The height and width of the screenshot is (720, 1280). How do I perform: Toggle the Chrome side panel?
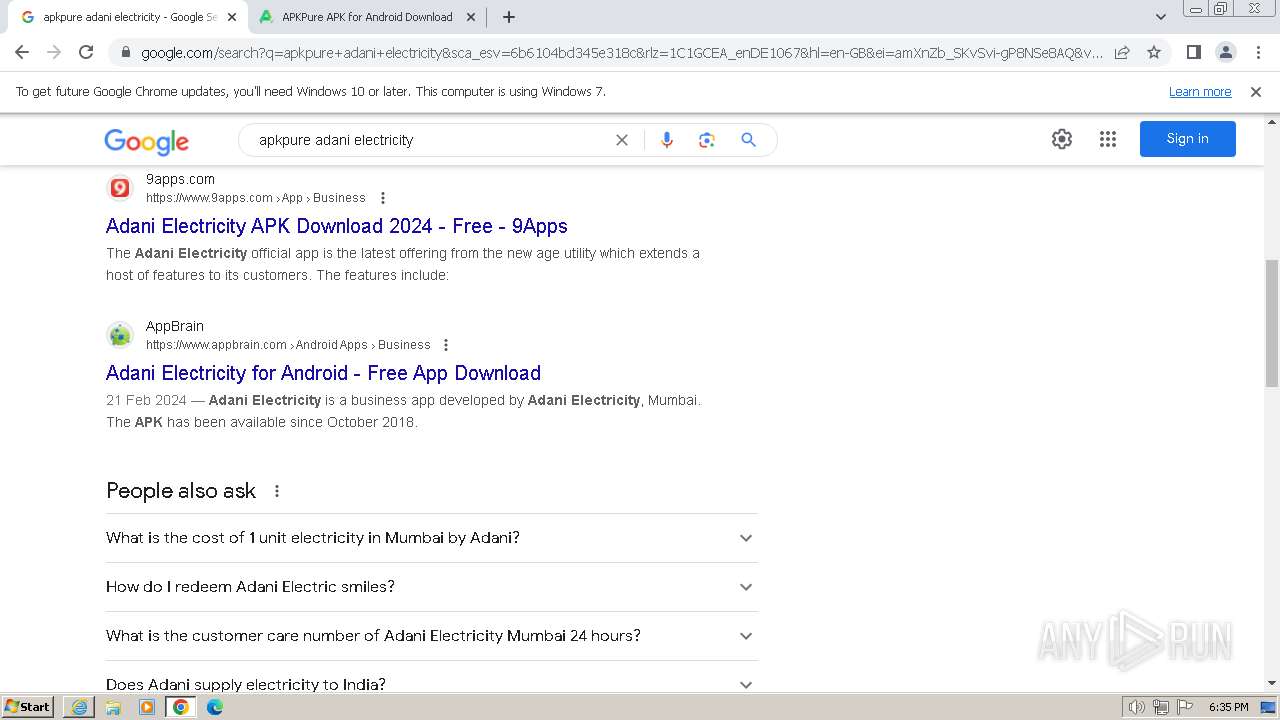tap(1194, 52)
